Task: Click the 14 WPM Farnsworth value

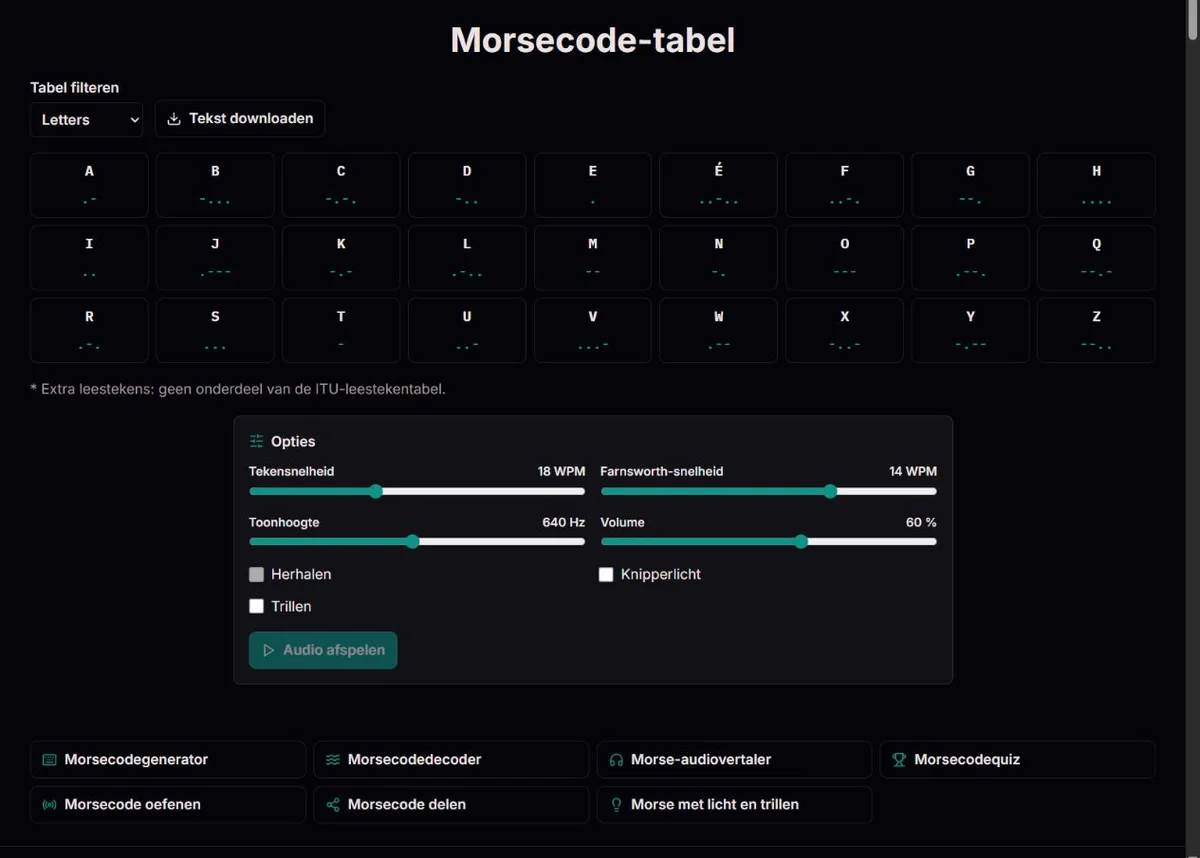Action: click(913, 471)
